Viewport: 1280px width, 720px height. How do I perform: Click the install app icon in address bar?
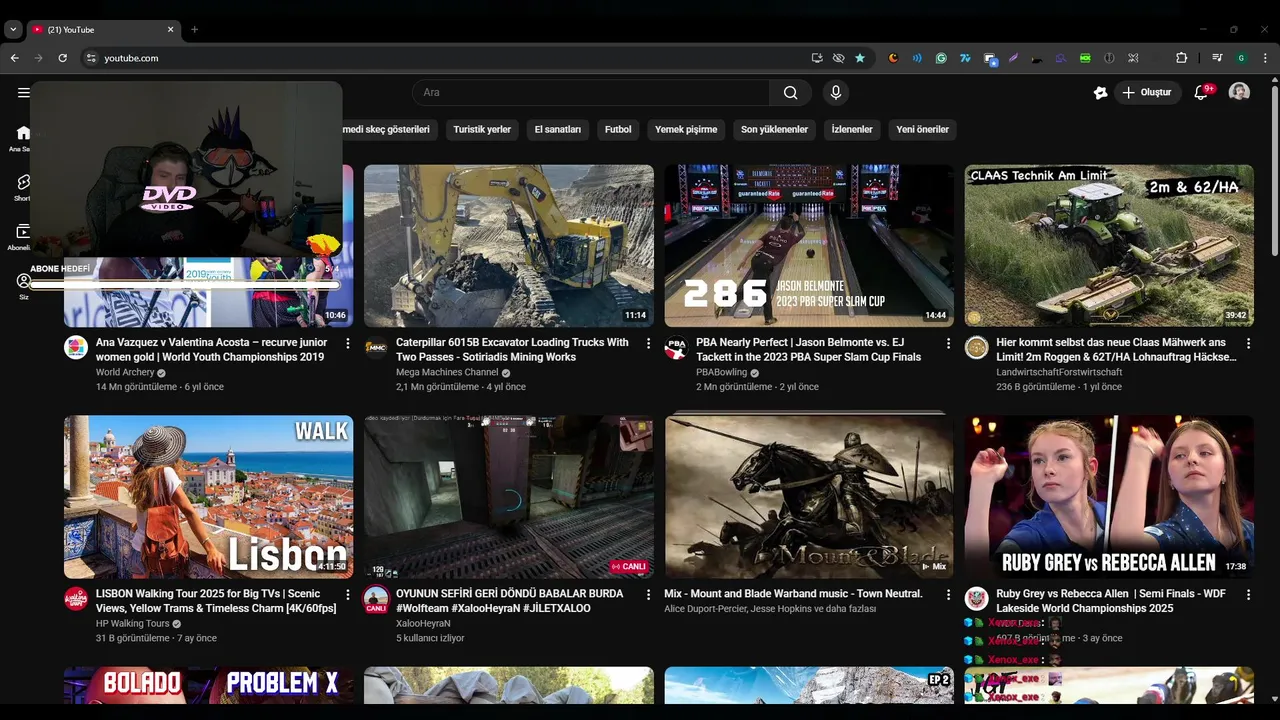click(x=817, y=58)
